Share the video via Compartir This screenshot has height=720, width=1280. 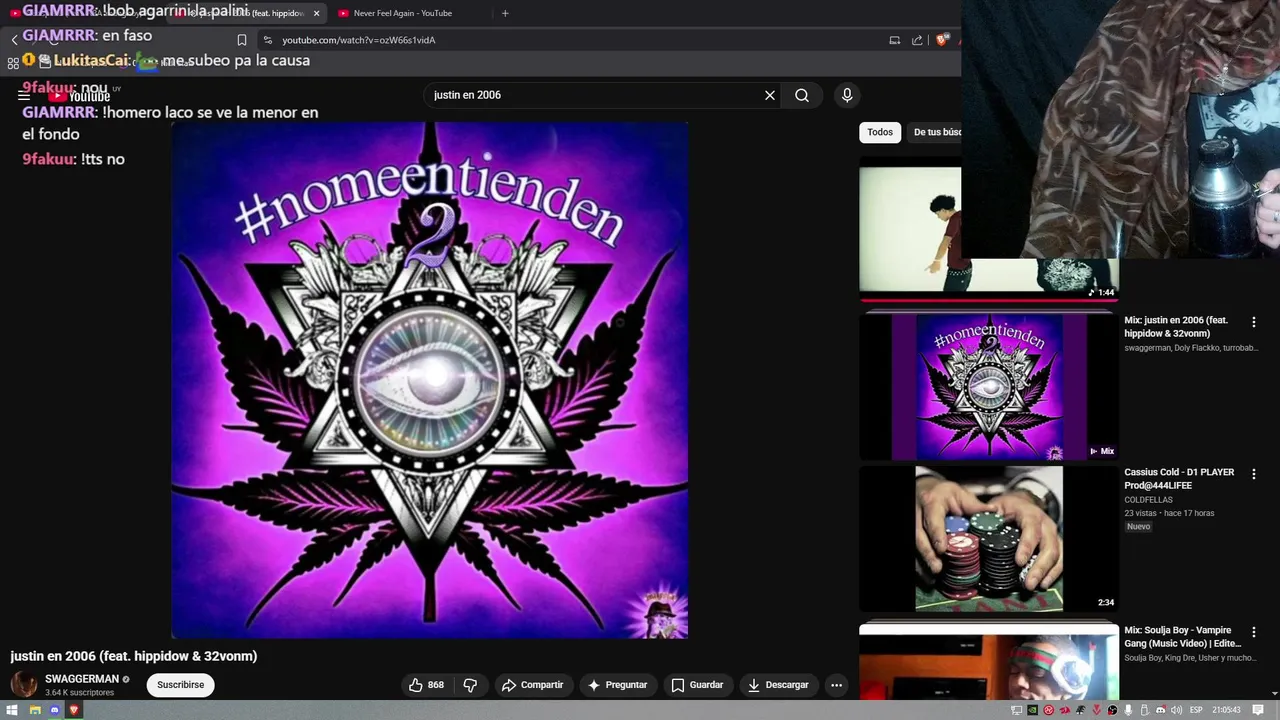tap(533, 685)
